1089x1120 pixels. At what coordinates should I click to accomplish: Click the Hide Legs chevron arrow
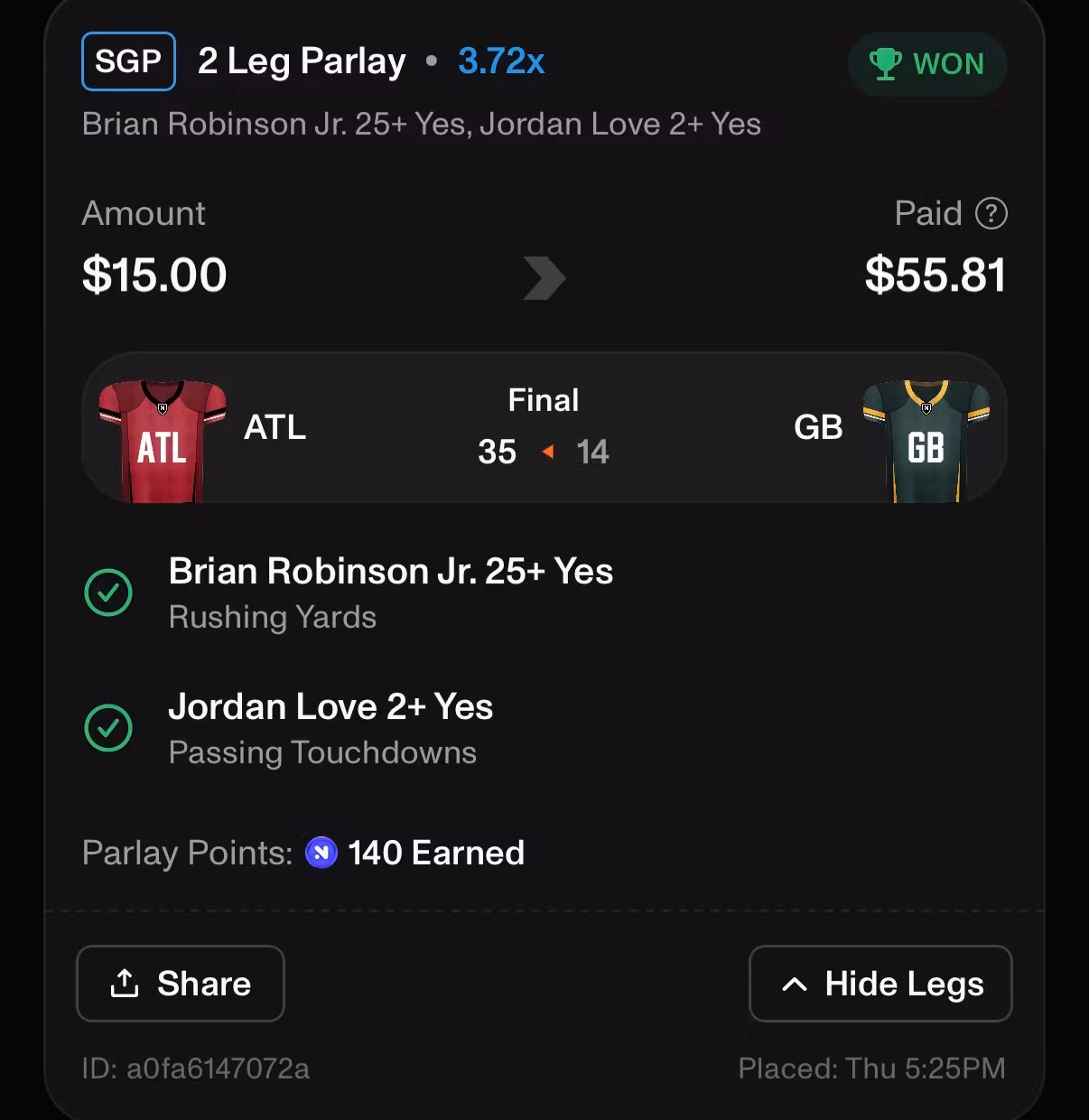pos(795,985)
